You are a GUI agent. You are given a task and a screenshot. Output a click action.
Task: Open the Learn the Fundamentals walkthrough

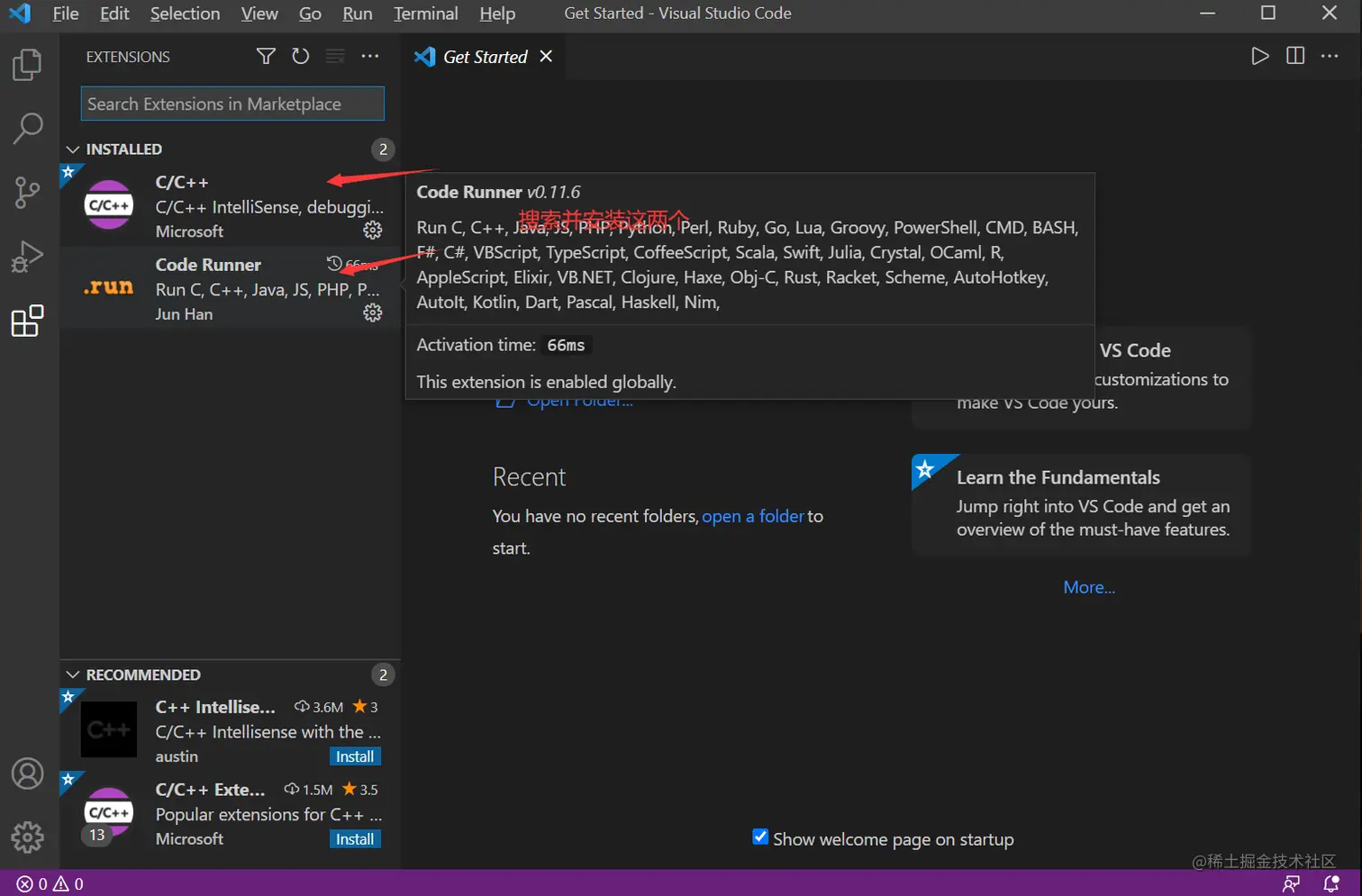point(1081,504)
